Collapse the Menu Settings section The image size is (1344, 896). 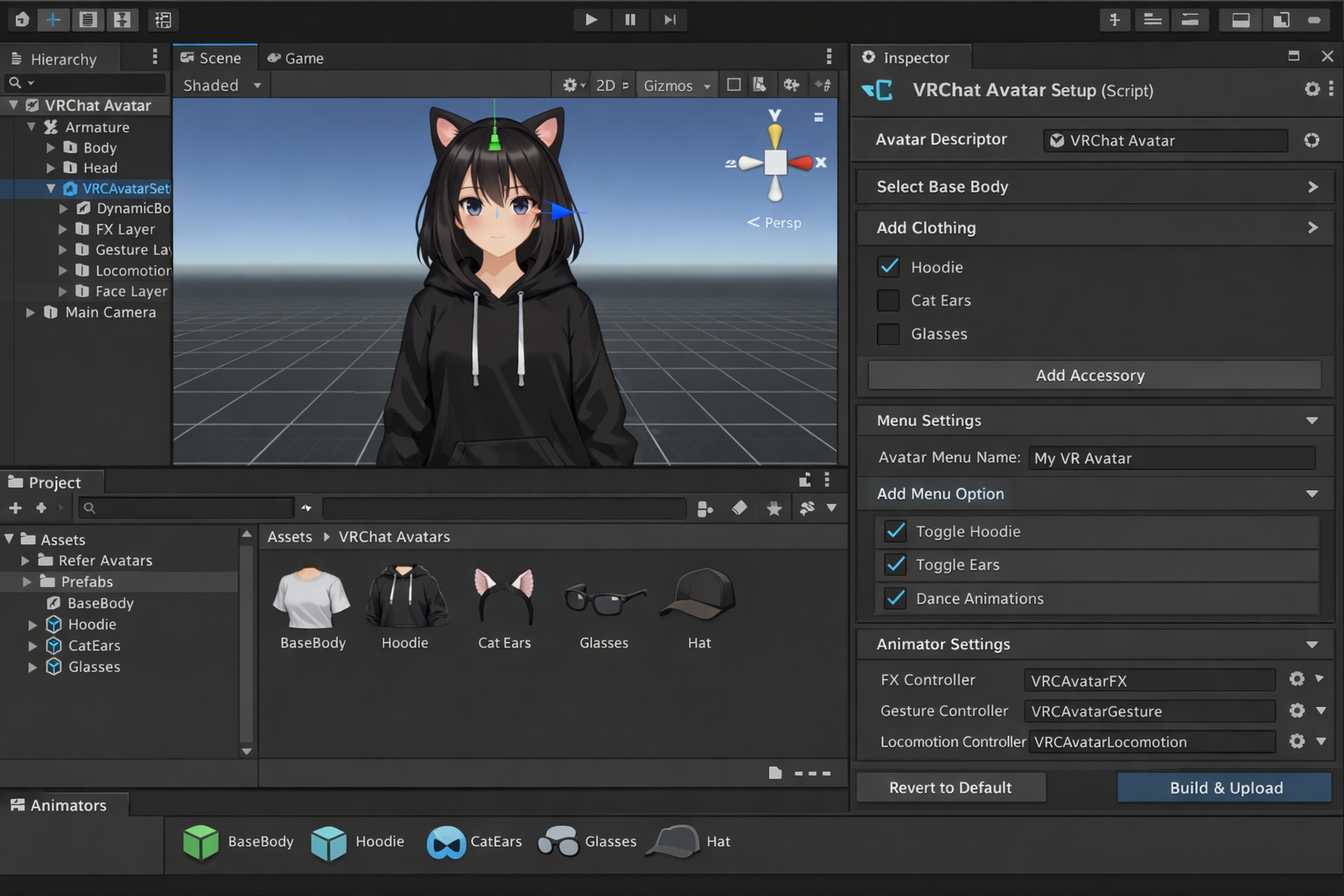tap(1312, 421)
